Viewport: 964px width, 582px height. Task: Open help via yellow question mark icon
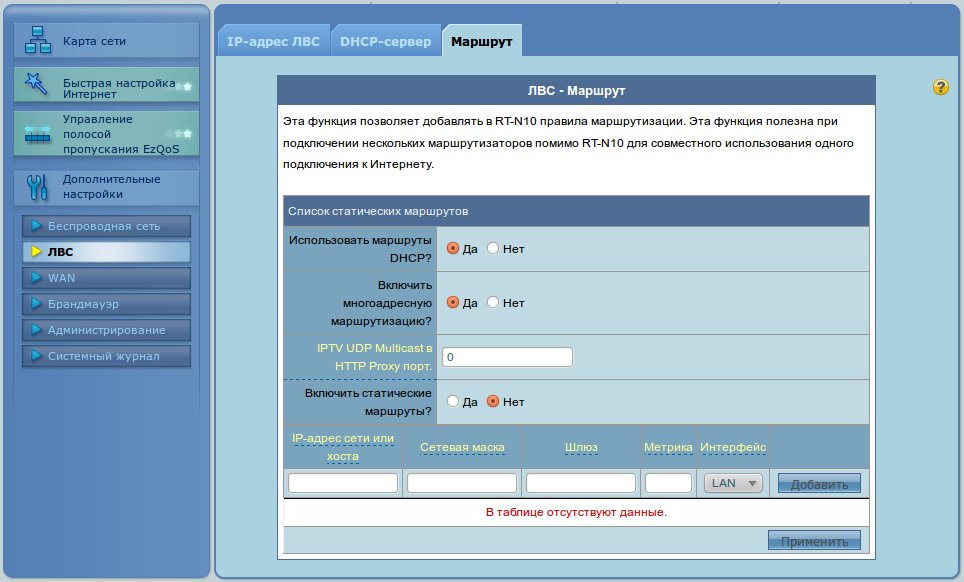coord(941,88)
